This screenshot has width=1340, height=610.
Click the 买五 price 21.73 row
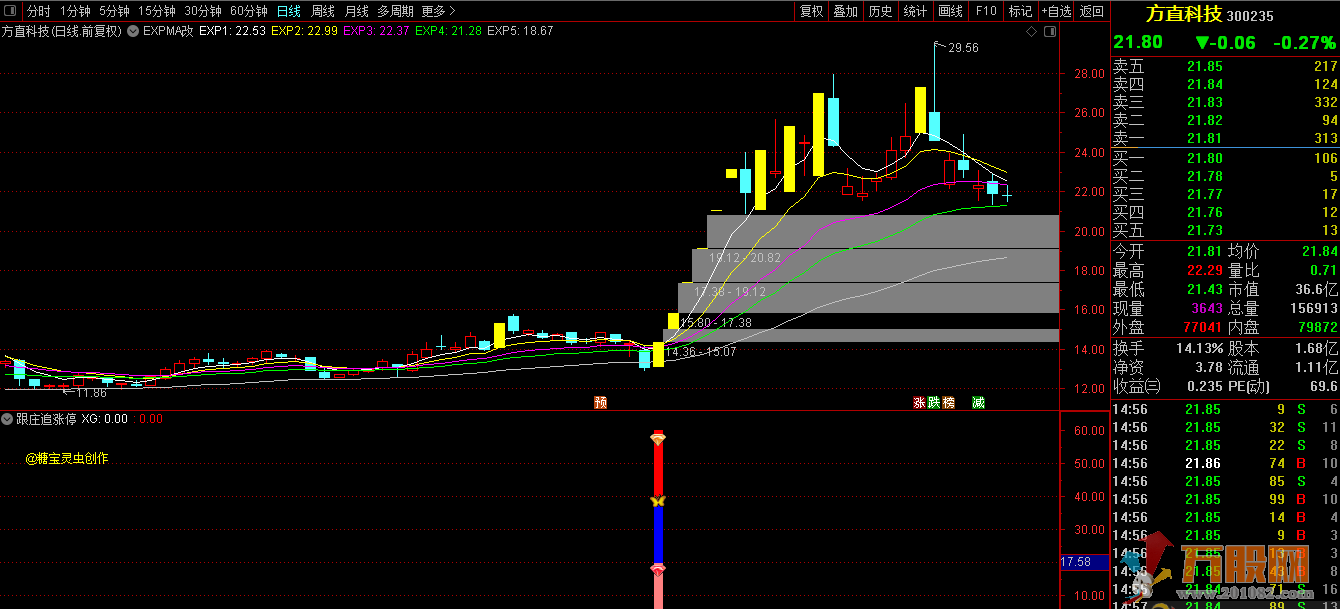tap(1225, 230)
